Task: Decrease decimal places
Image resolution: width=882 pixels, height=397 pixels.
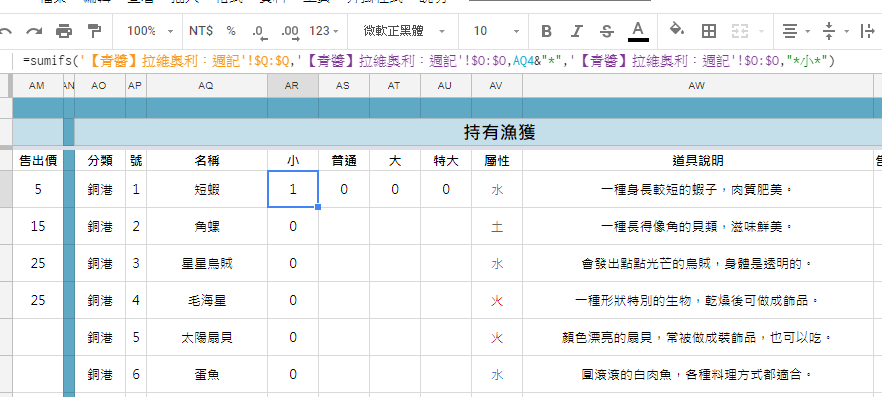Action: 260,32
